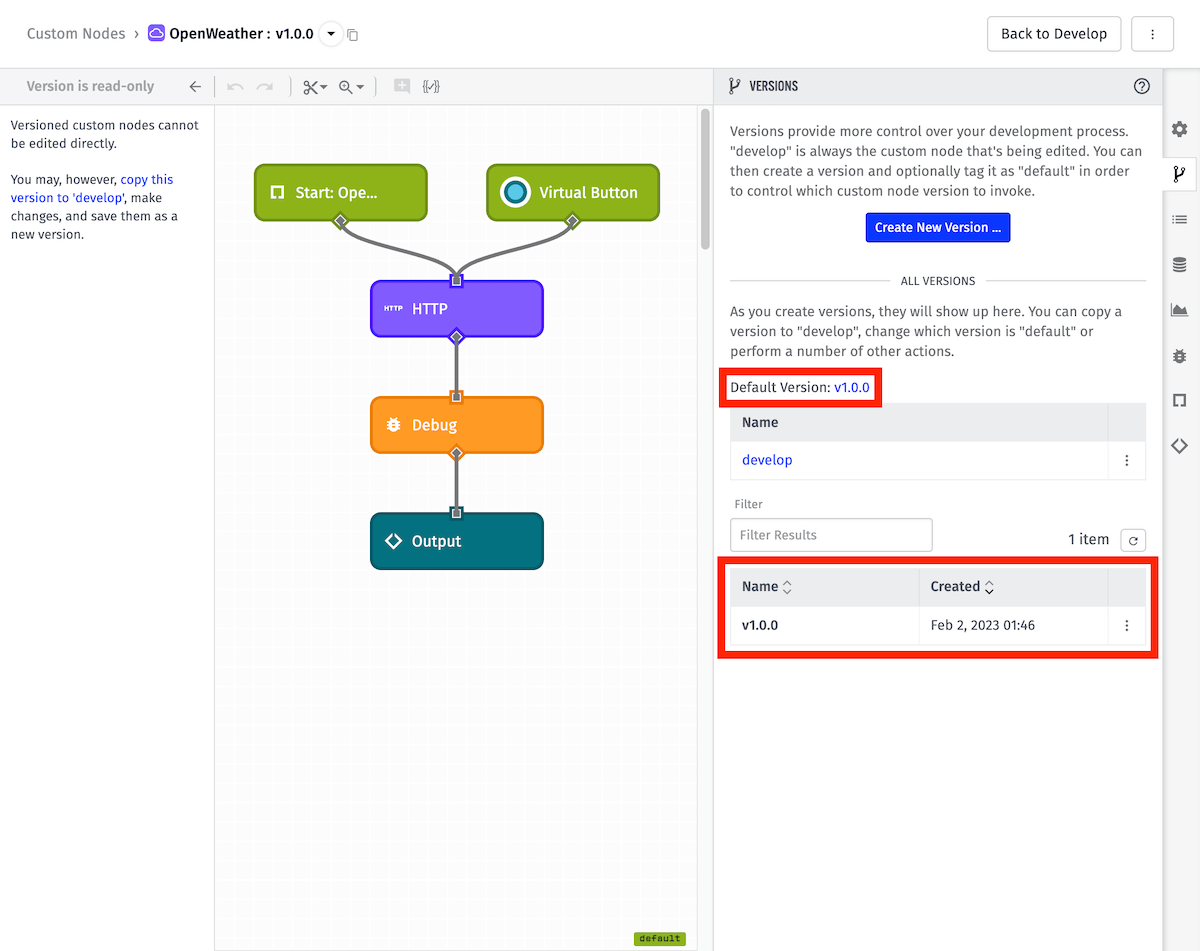This screenshot has height=951, width=1200.
Task: Open the start square-bracket tab in sidebar
Action: 1180,400
